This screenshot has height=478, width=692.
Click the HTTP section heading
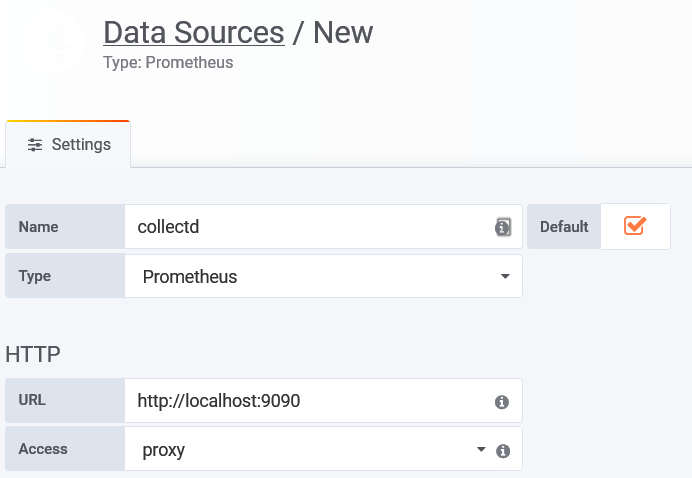pyautogui.click(x=33, y=354)
